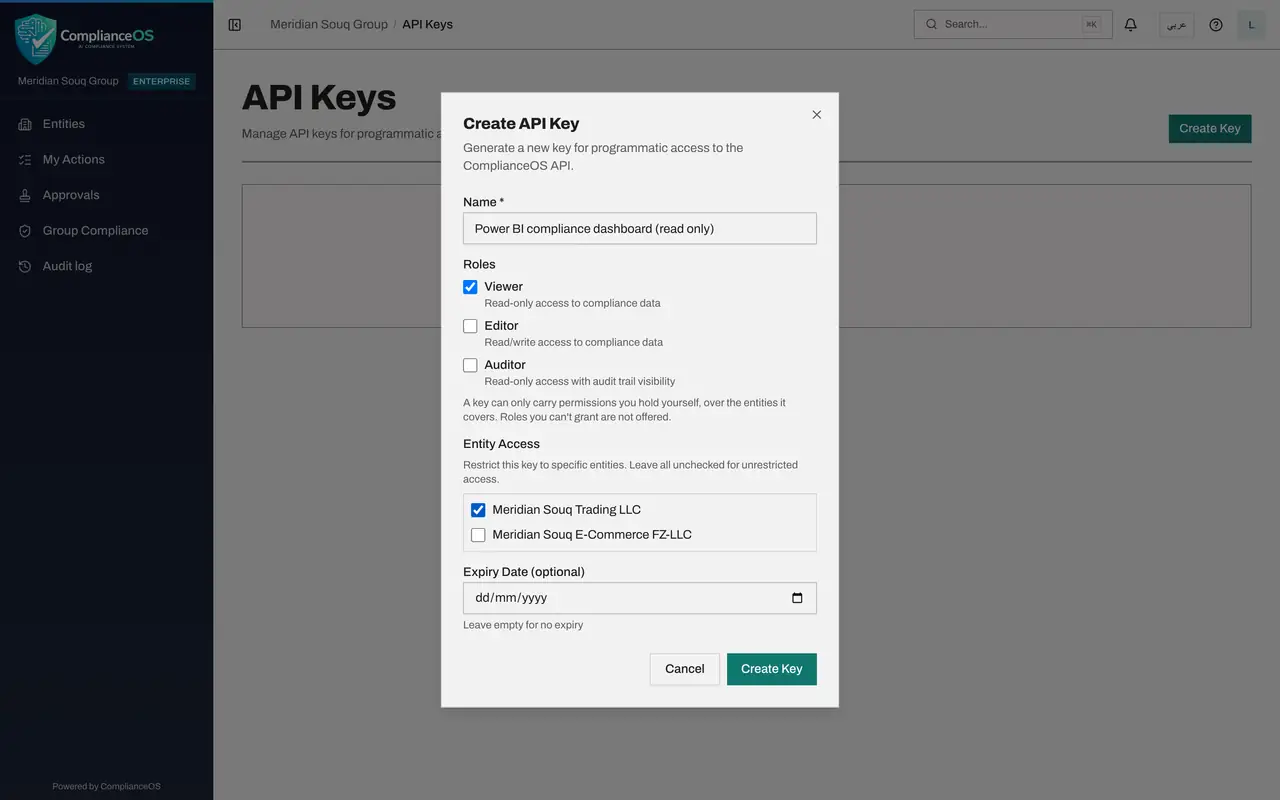Click the page header Create Key button
The image size is (1280, 800).
click(x=1210, y=128)
